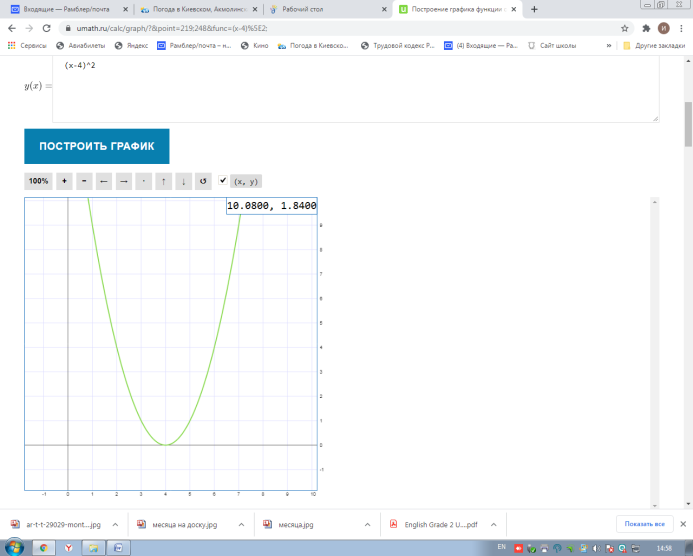Expand options for English Grade 2 pdf
The image size is (693, 556).
[494, 525]
